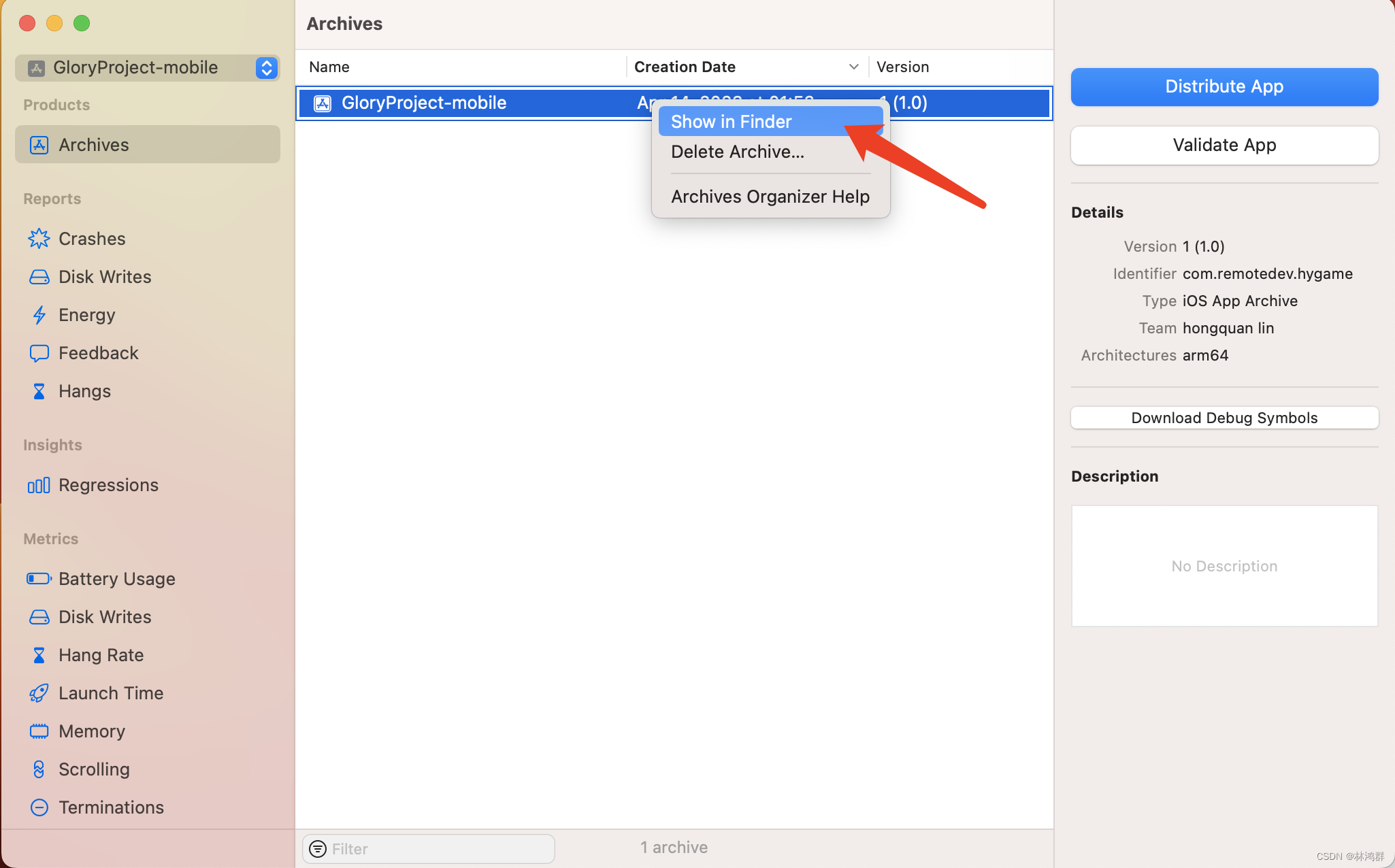Screen dimensions: 1395x868
Task: Click the No Description text area
Action: coord(1224,566)
